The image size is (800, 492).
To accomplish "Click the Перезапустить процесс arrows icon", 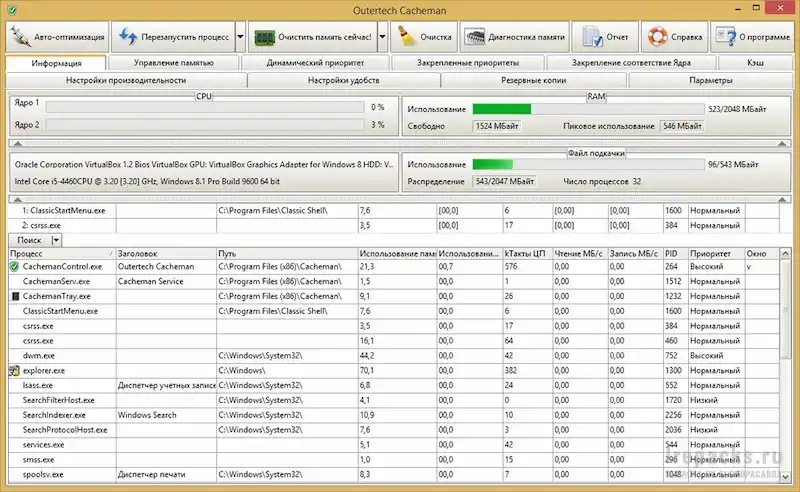I will click(128, 37).
